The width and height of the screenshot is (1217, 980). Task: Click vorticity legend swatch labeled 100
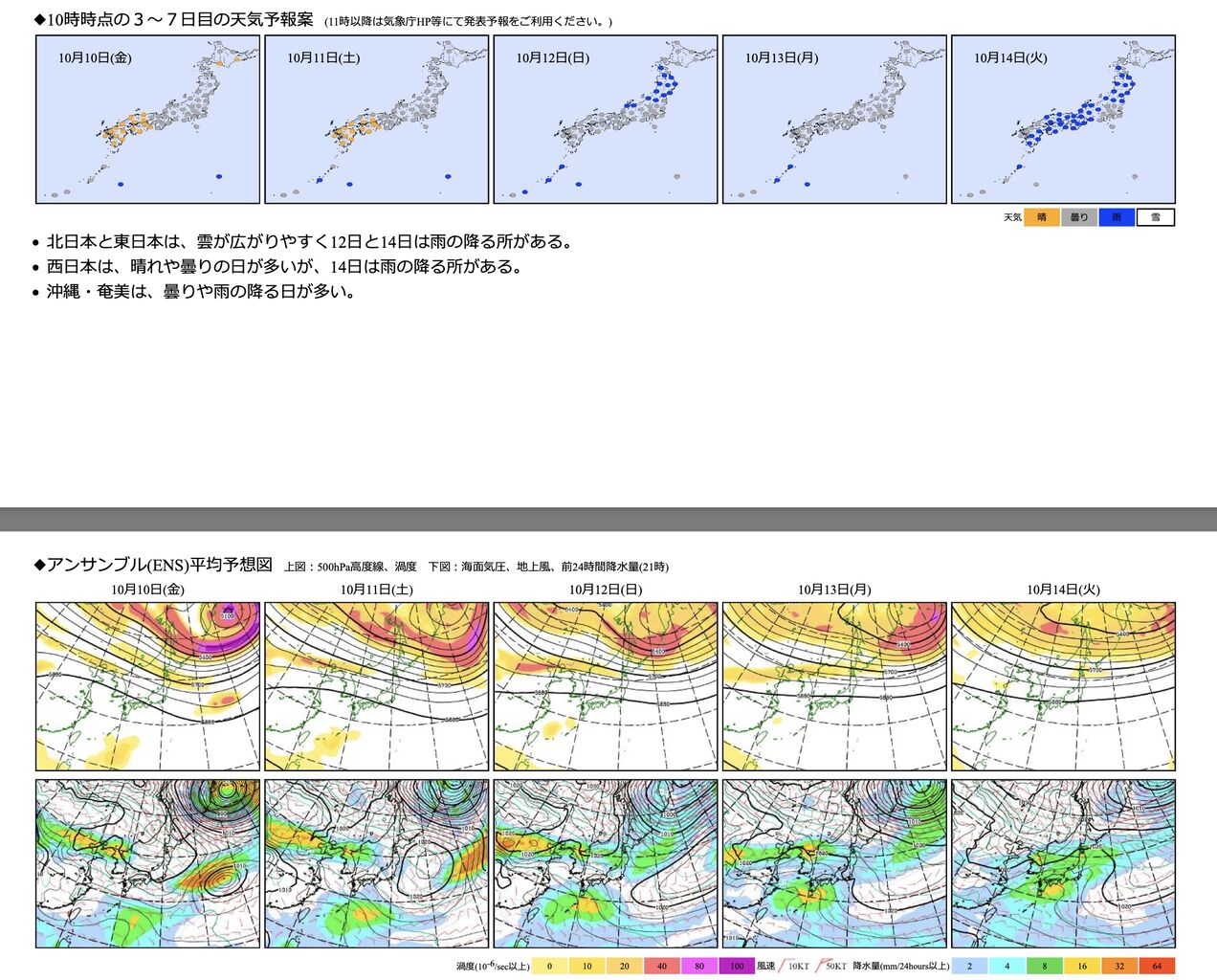736,966
